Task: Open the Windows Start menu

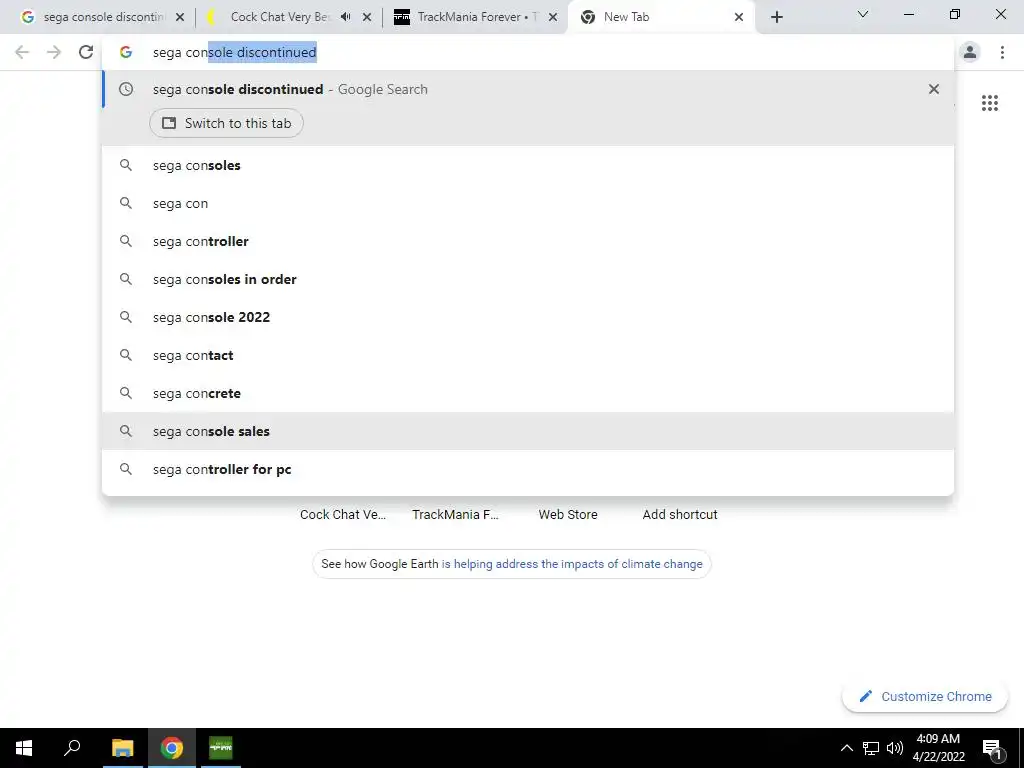Action: coord(24,748)
